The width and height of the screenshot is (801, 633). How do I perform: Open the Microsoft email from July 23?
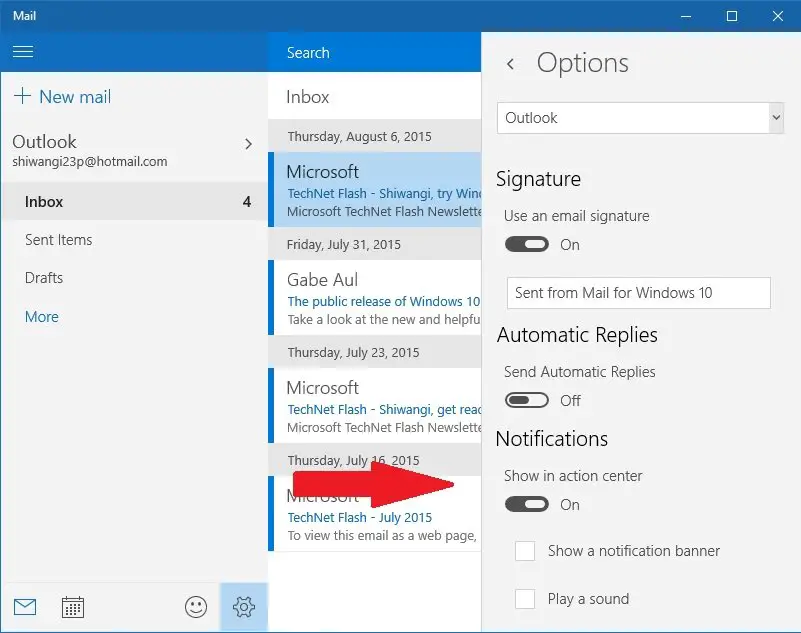click(x=374, y=406)
